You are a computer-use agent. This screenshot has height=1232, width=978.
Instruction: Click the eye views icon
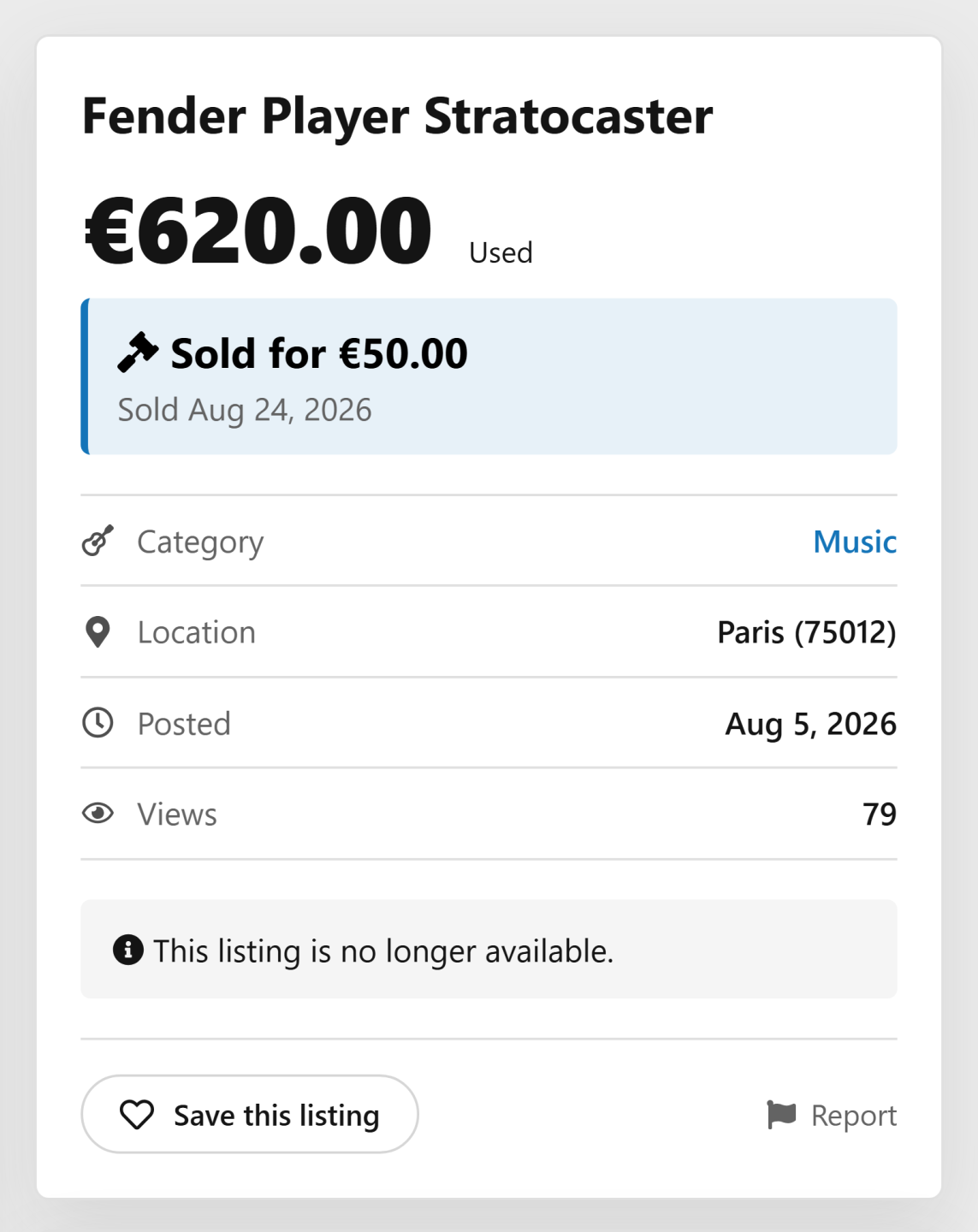coord(98,814)
